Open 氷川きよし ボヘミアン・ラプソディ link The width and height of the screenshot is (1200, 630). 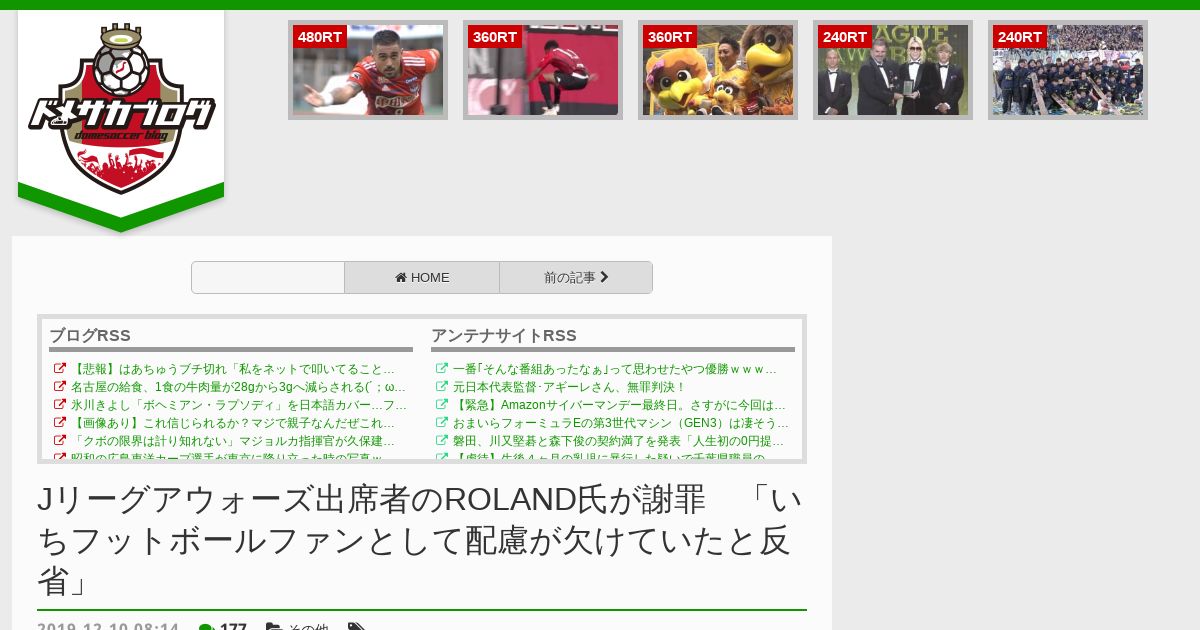(239, 405)
